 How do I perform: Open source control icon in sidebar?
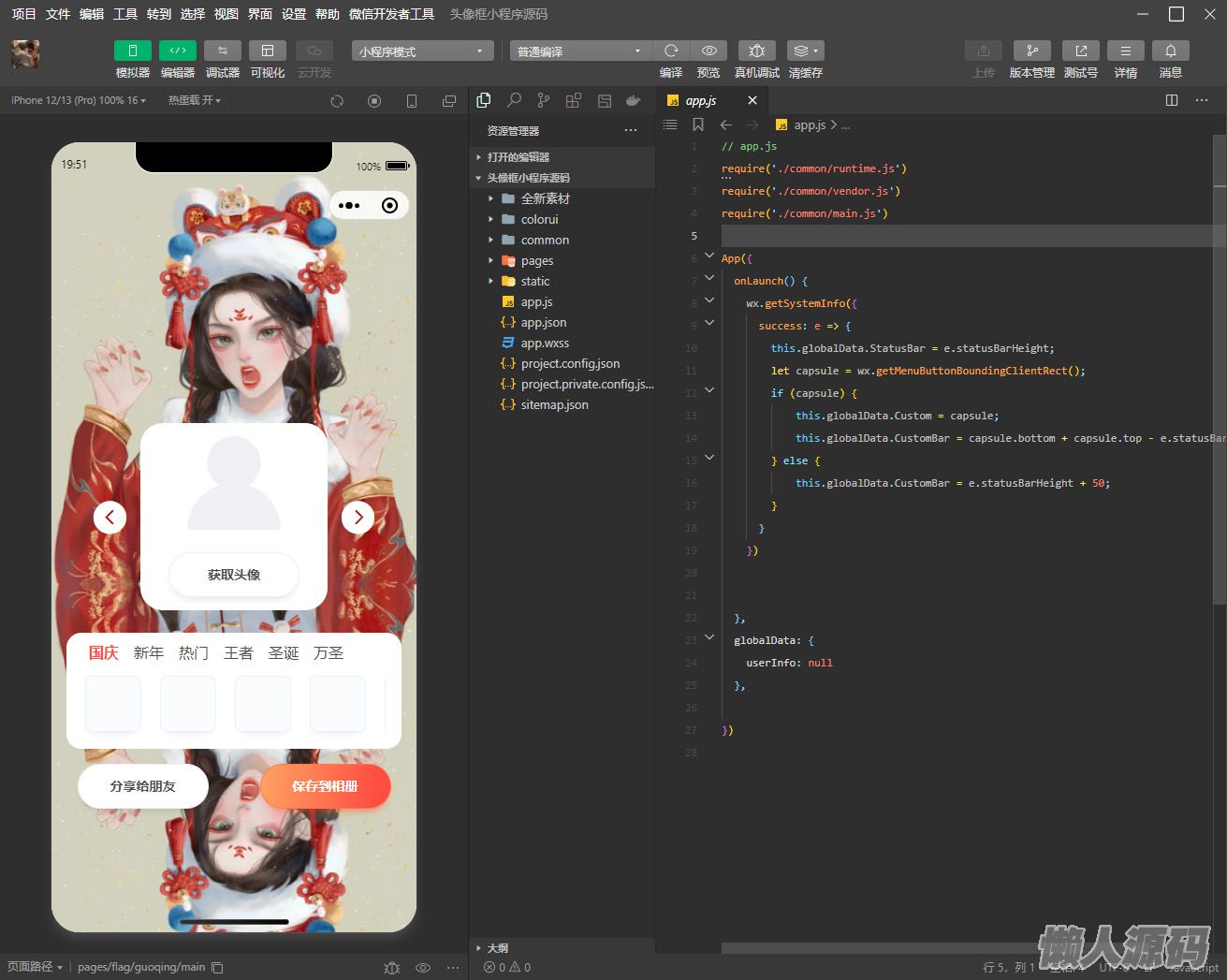[544, 100]
